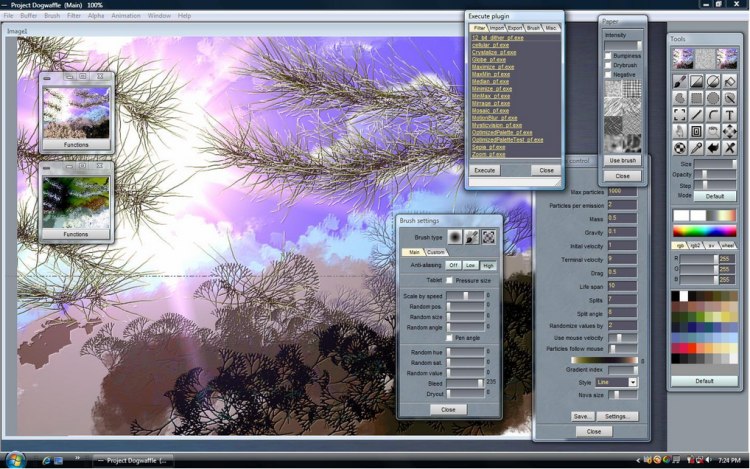
Task: Choose the paintbrush icon in Brush type
Action: [471, 237]
